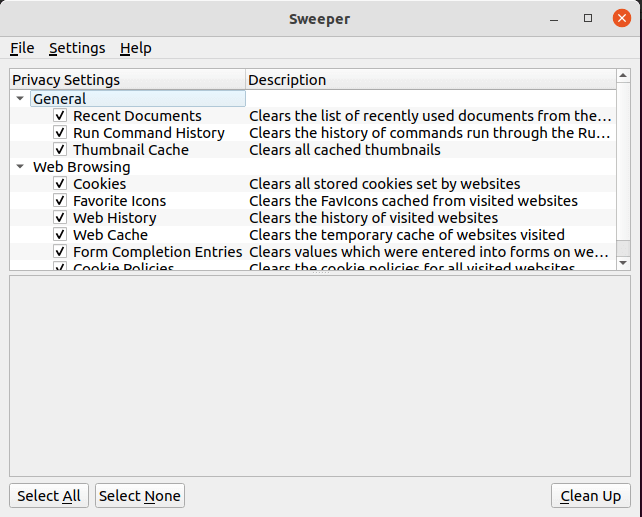The width and height of the screenshot is (642, 517).
Task: Click the Select All button
Action: tap(49, 496)
